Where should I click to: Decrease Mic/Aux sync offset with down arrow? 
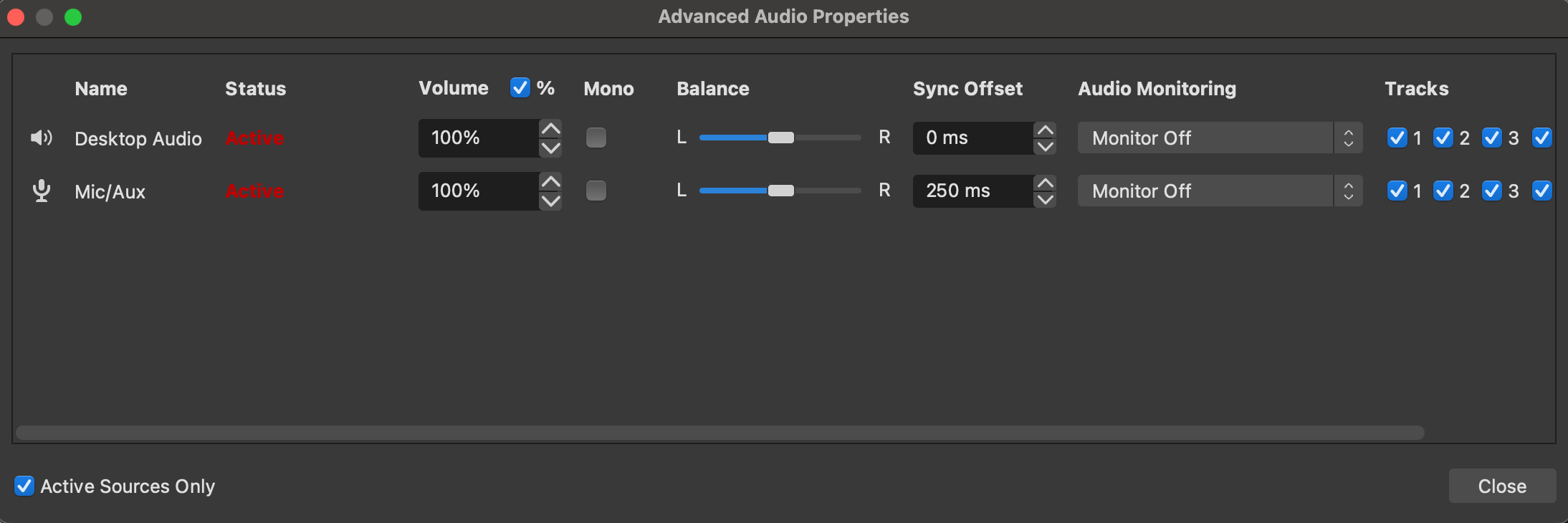1046,199
